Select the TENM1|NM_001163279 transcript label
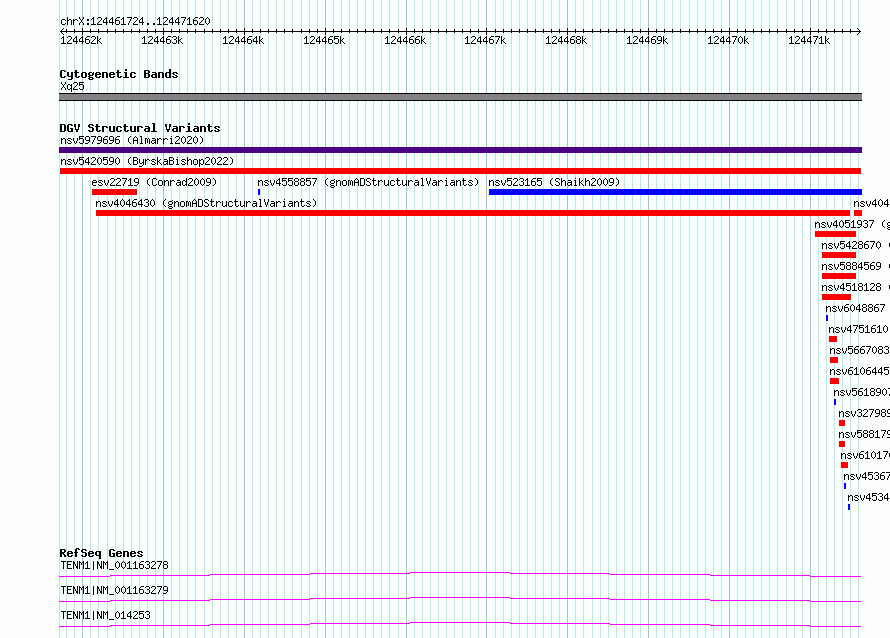 pos(114,590)
